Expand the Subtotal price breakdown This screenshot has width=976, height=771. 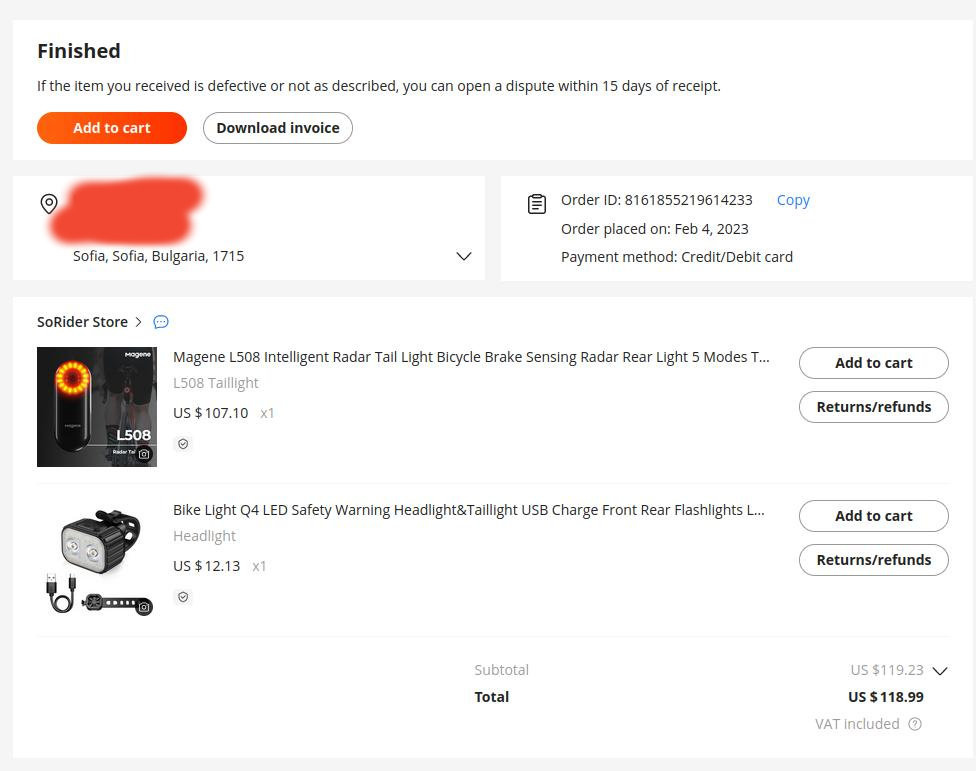[x=939, y=671]
